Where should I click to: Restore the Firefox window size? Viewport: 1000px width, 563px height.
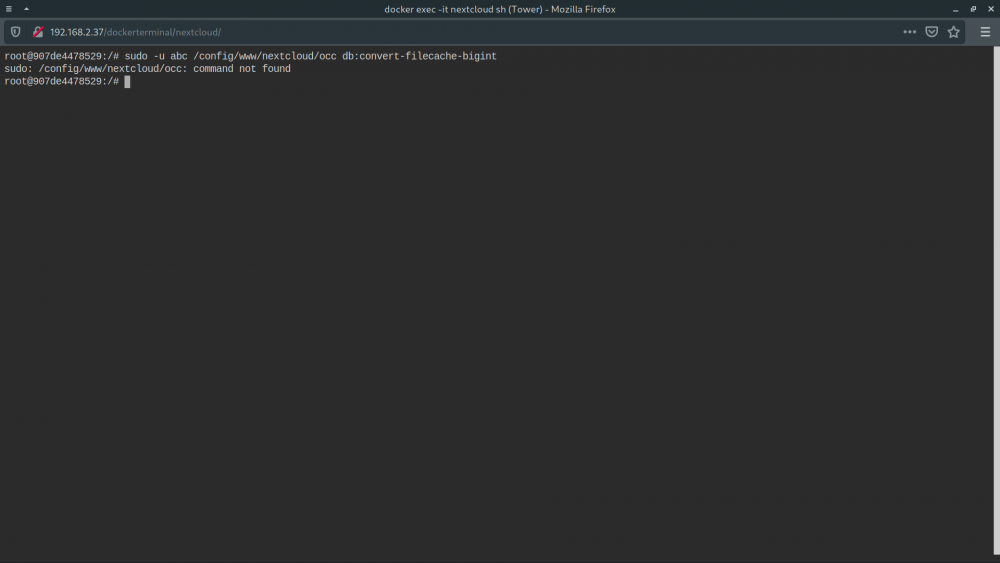(x=973, y=9)
